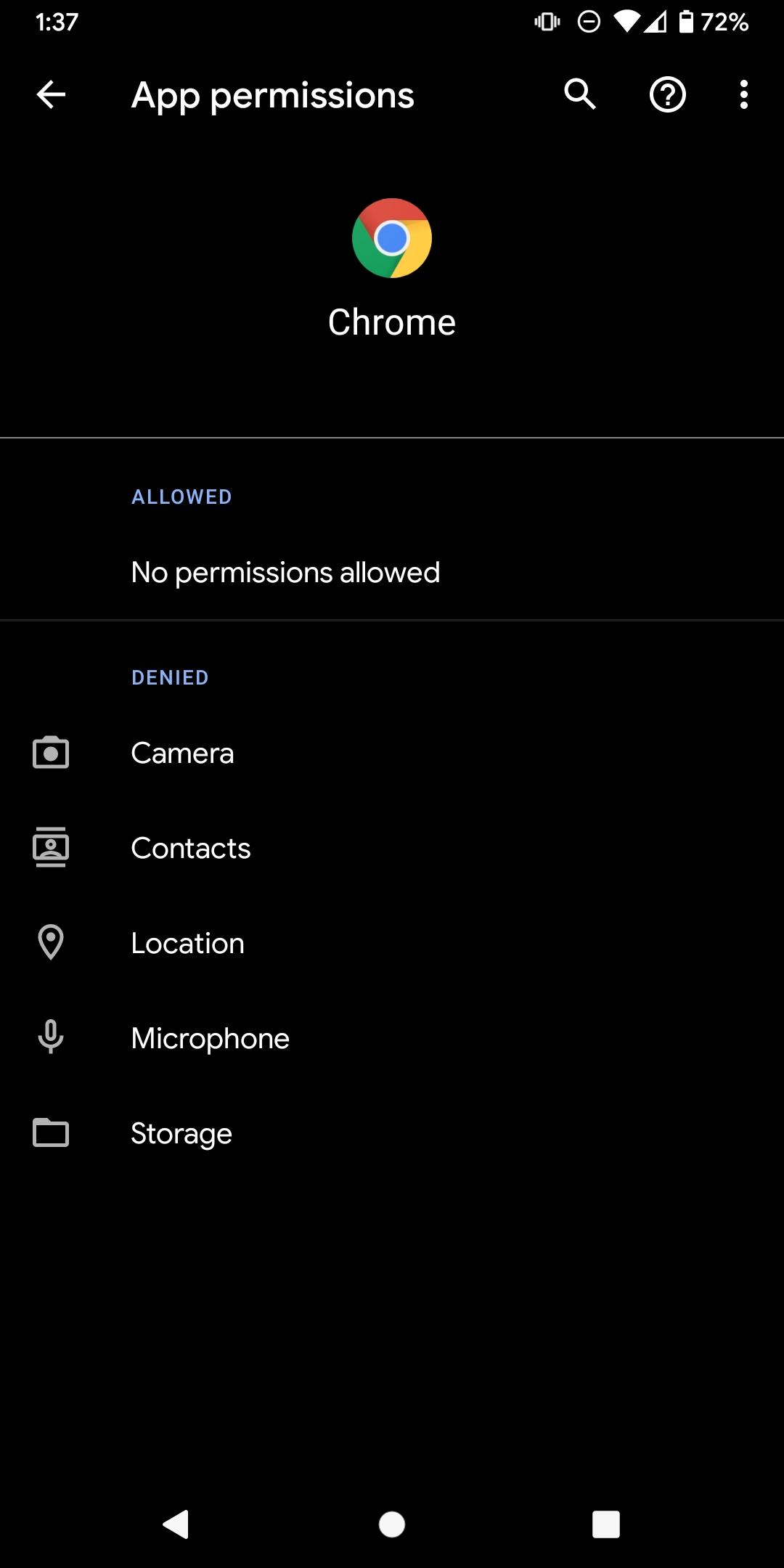Click the ALLOWED section header
Image resolution: width=784 pixels, height=1568 pixels.
point(181,497)
